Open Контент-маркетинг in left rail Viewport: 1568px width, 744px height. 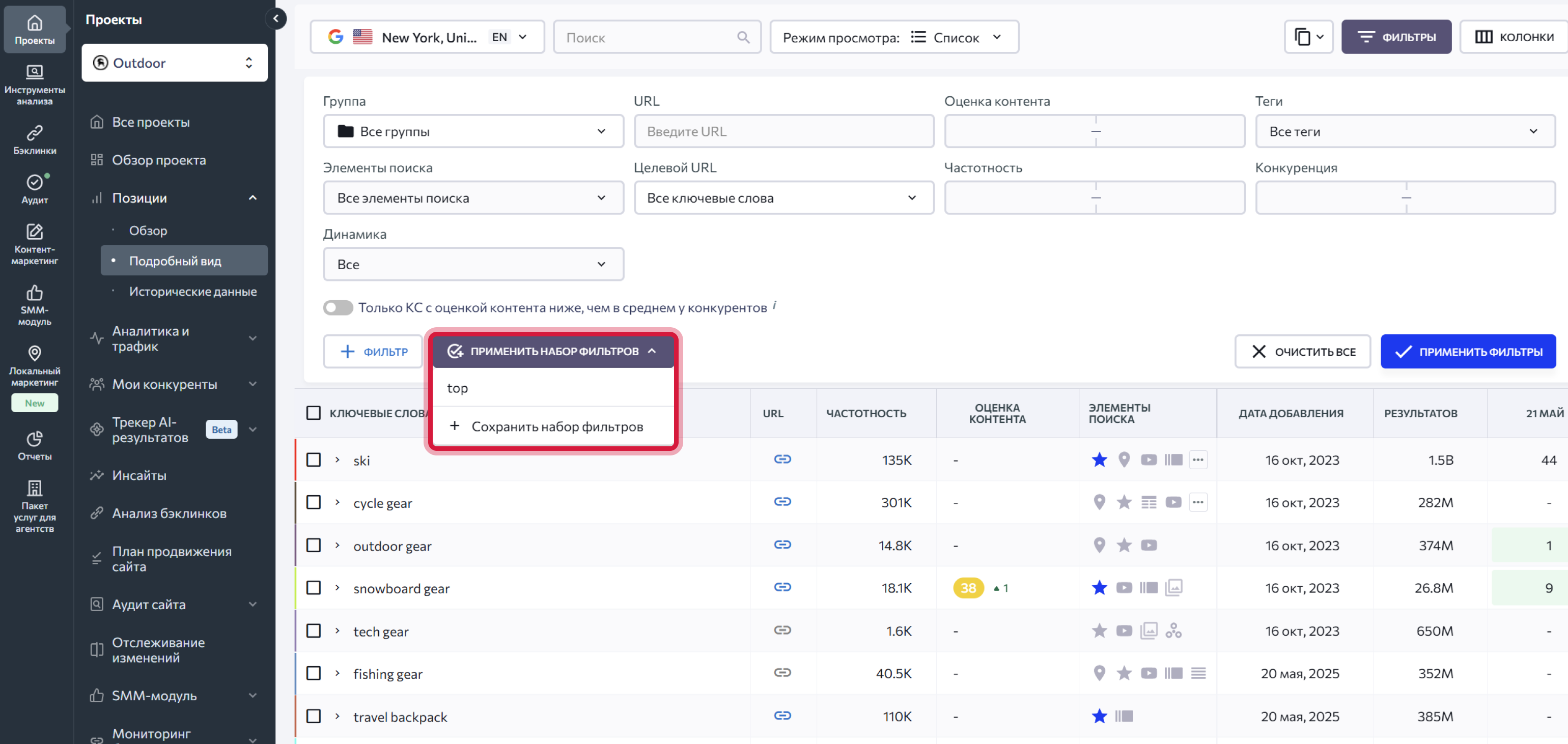(x=35, y=244)
